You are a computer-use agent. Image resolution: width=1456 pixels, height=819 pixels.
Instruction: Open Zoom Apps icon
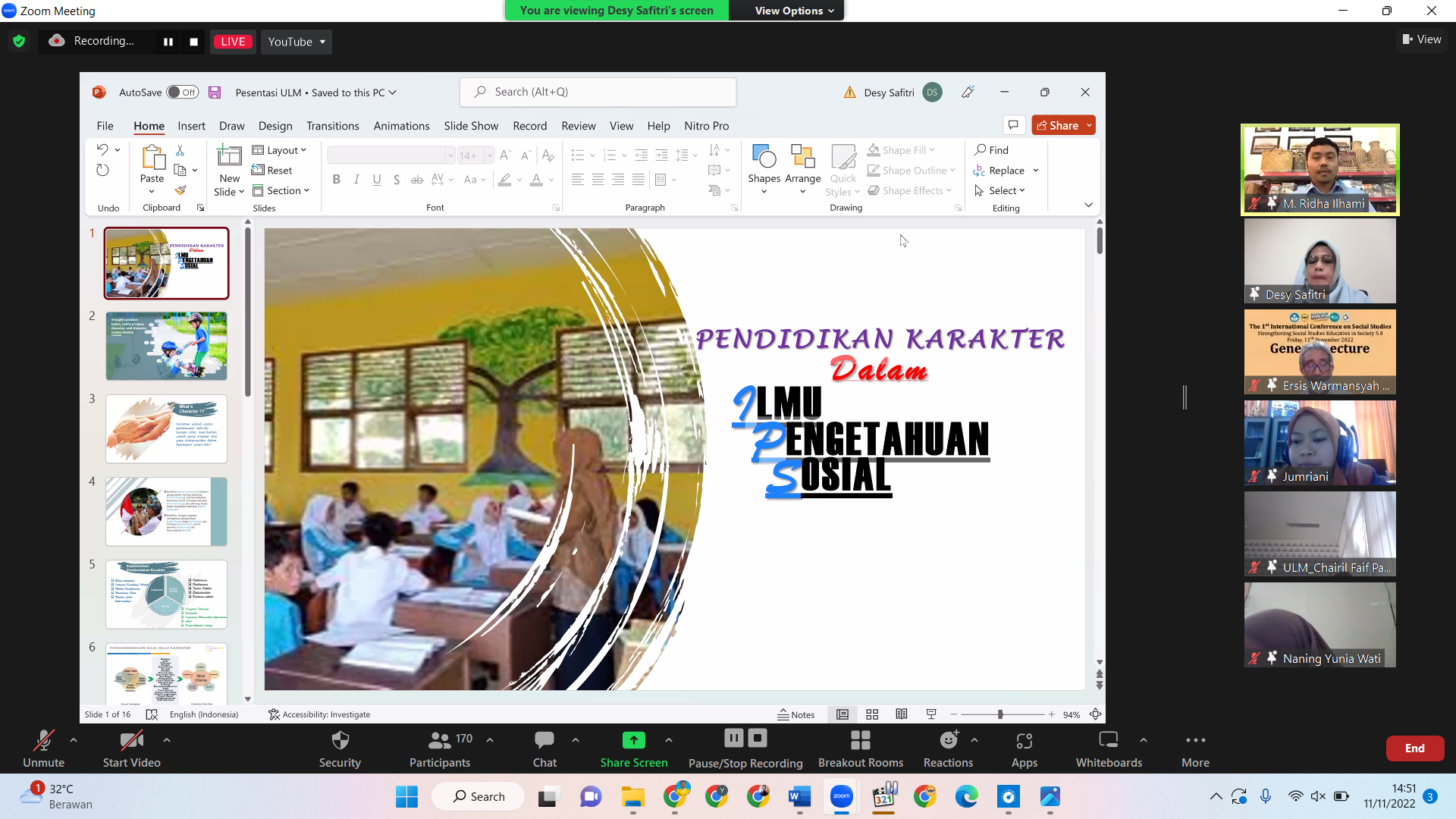tap(1025, 740)
